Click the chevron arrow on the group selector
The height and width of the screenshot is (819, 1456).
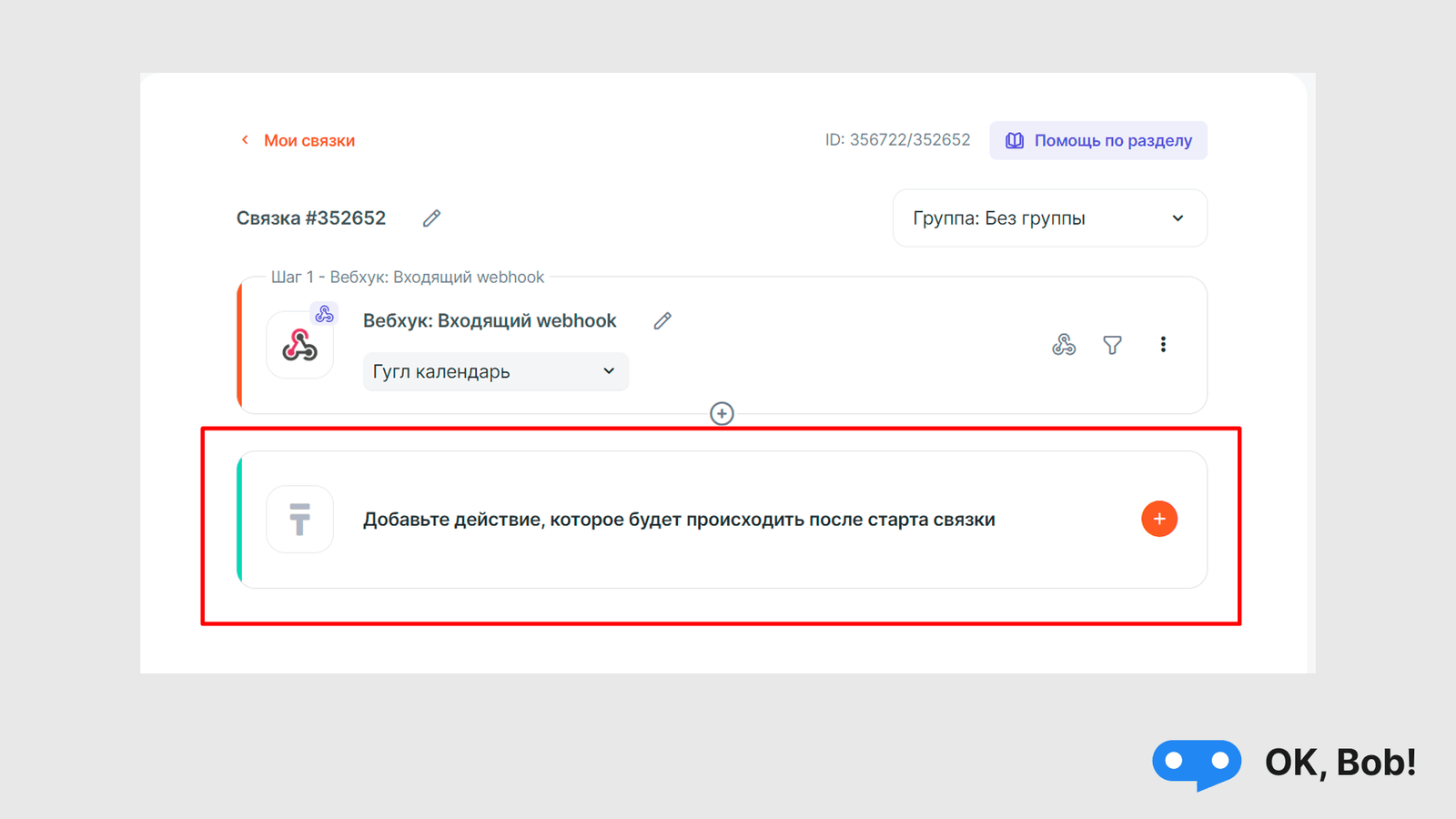(1178, 218)
